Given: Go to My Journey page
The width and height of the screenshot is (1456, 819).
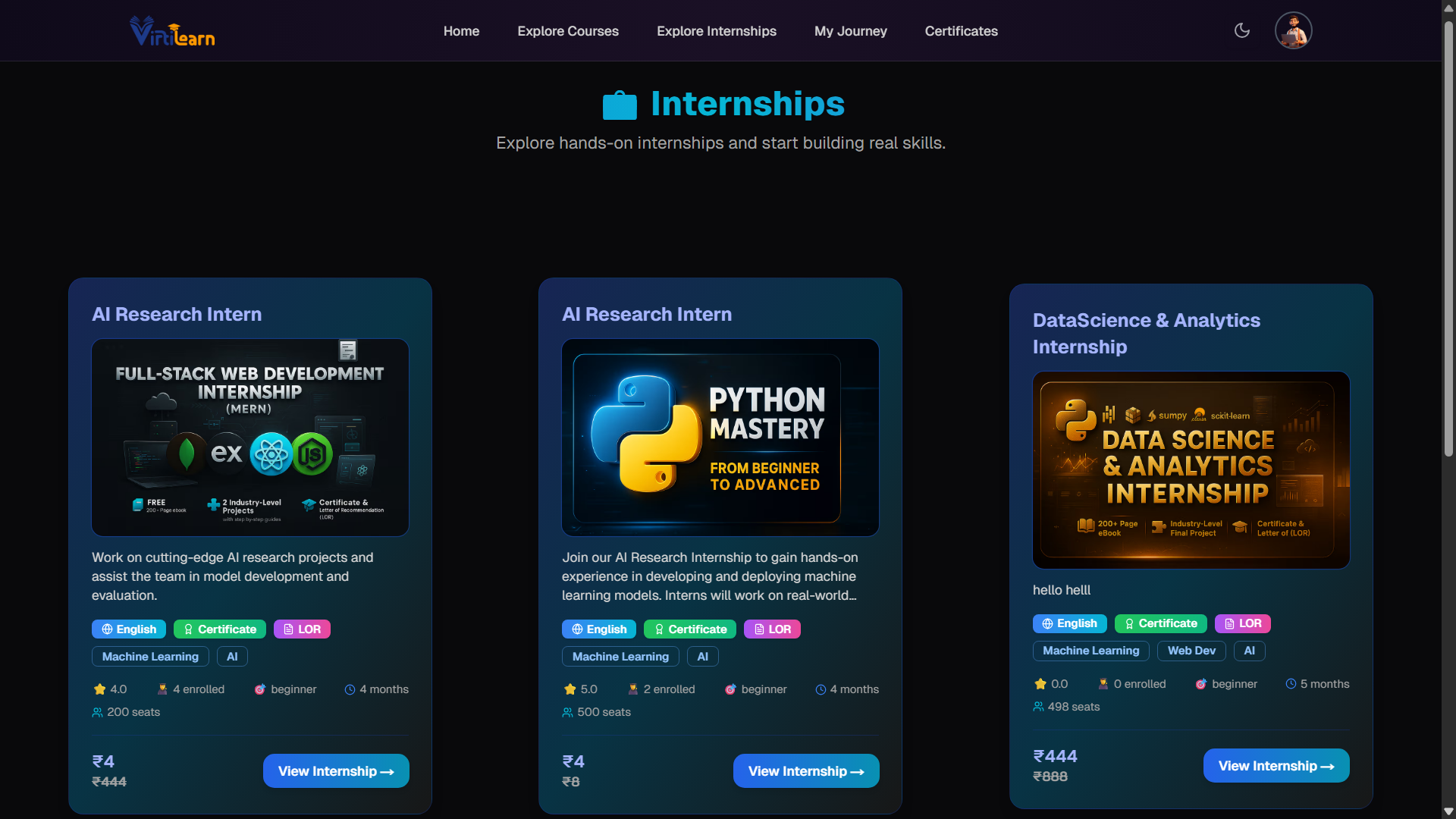Looking at the screenshot, I should click(850, 31).
